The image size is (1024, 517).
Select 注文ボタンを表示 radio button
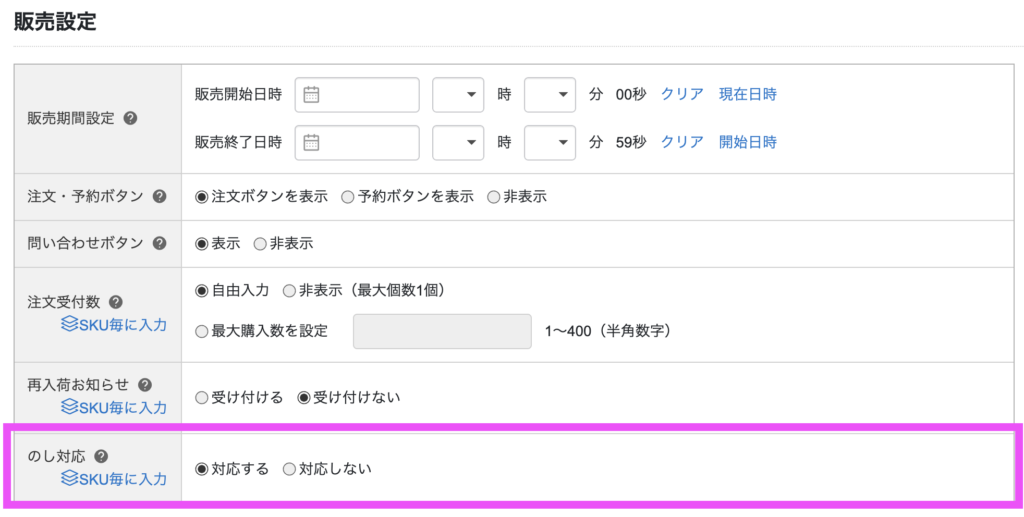[x=202, y=196]
